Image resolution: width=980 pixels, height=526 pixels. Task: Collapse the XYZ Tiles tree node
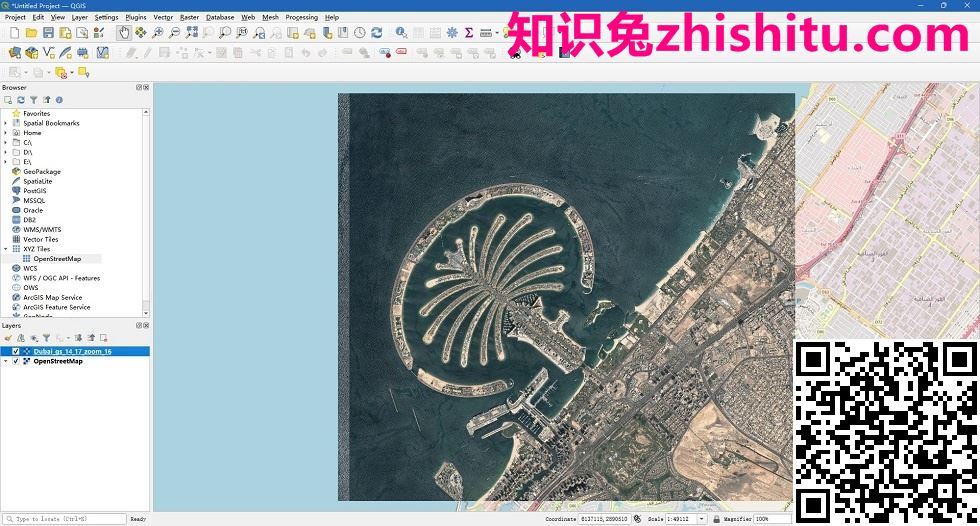pyautogui.click(x=6, y=249)
